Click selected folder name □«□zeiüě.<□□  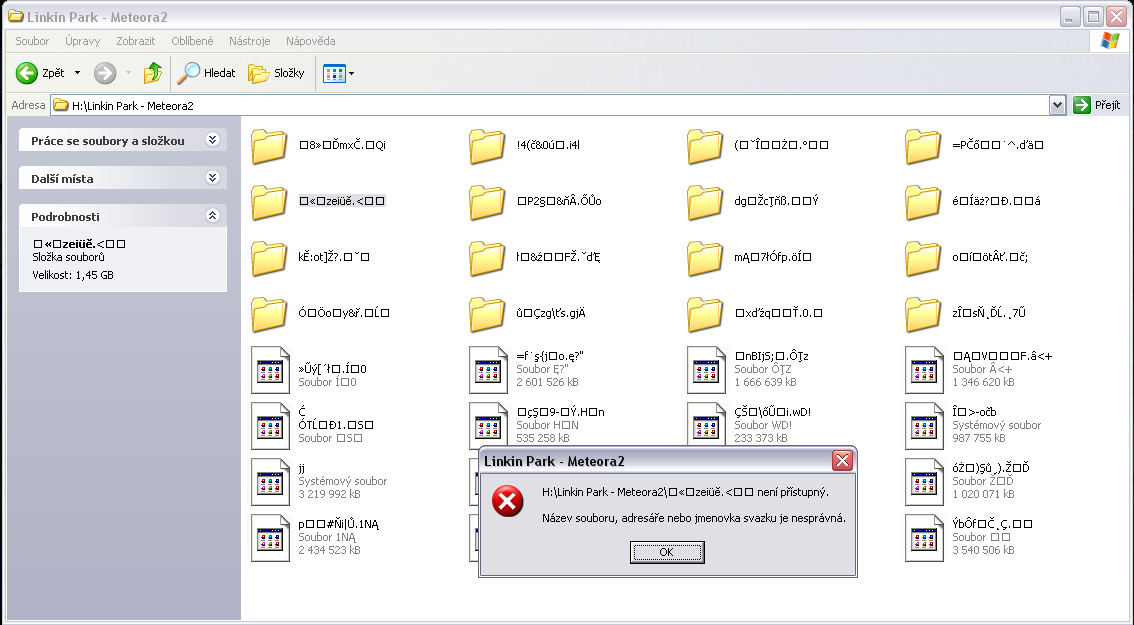(x=342, y=201)
